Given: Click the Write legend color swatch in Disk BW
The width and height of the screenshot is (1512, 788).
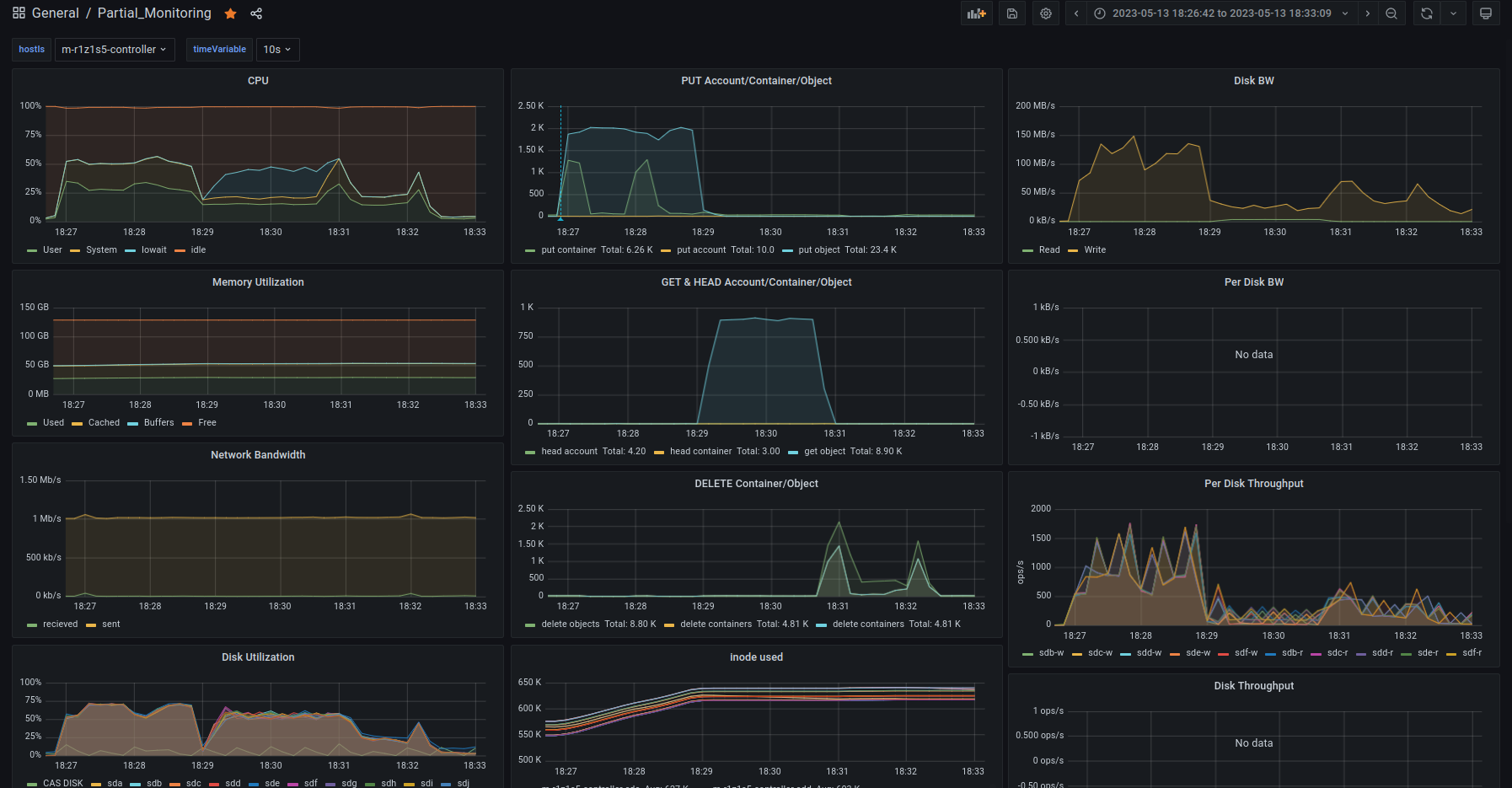Looking at the screenshot, I should (1073, 250).
